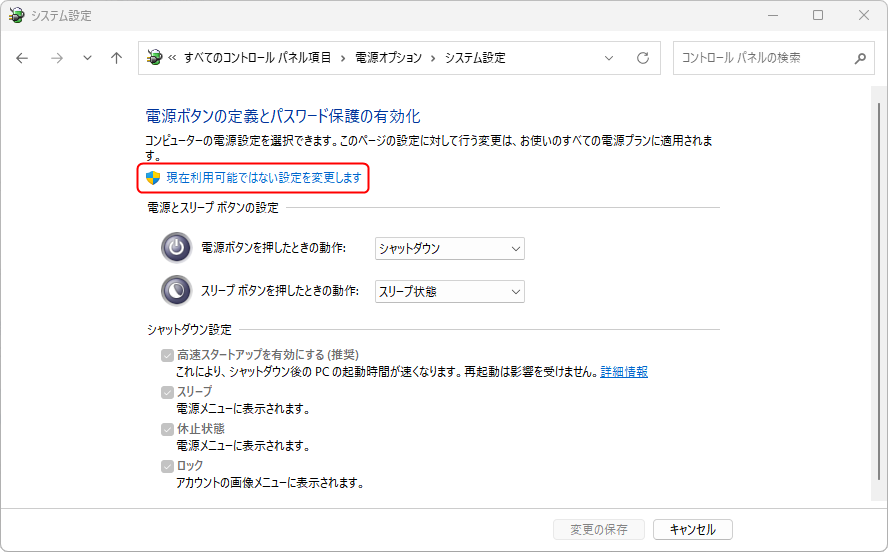Go up one level with up arrow
The height and width of the screenshot is (552, 888).
[x=117, y=58]
